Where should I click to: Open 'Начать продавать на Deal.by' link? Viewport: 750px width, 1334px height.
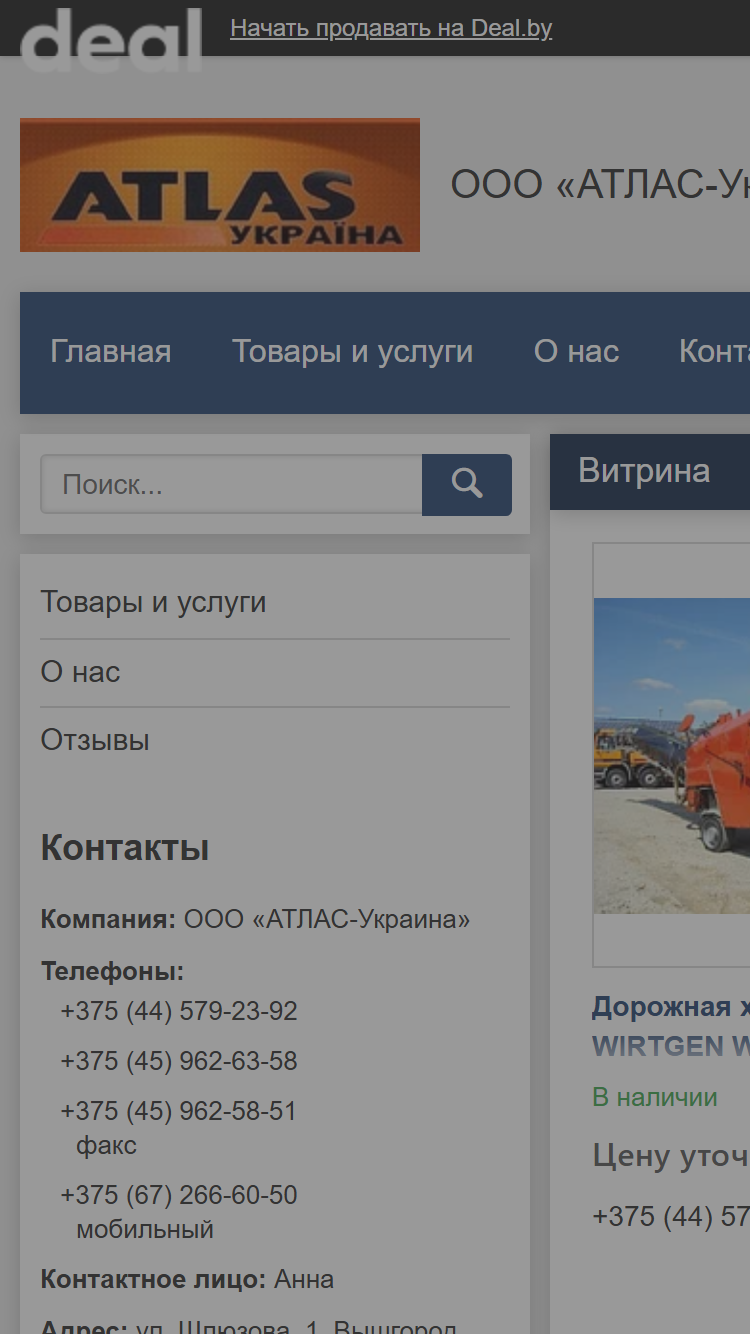391,28
